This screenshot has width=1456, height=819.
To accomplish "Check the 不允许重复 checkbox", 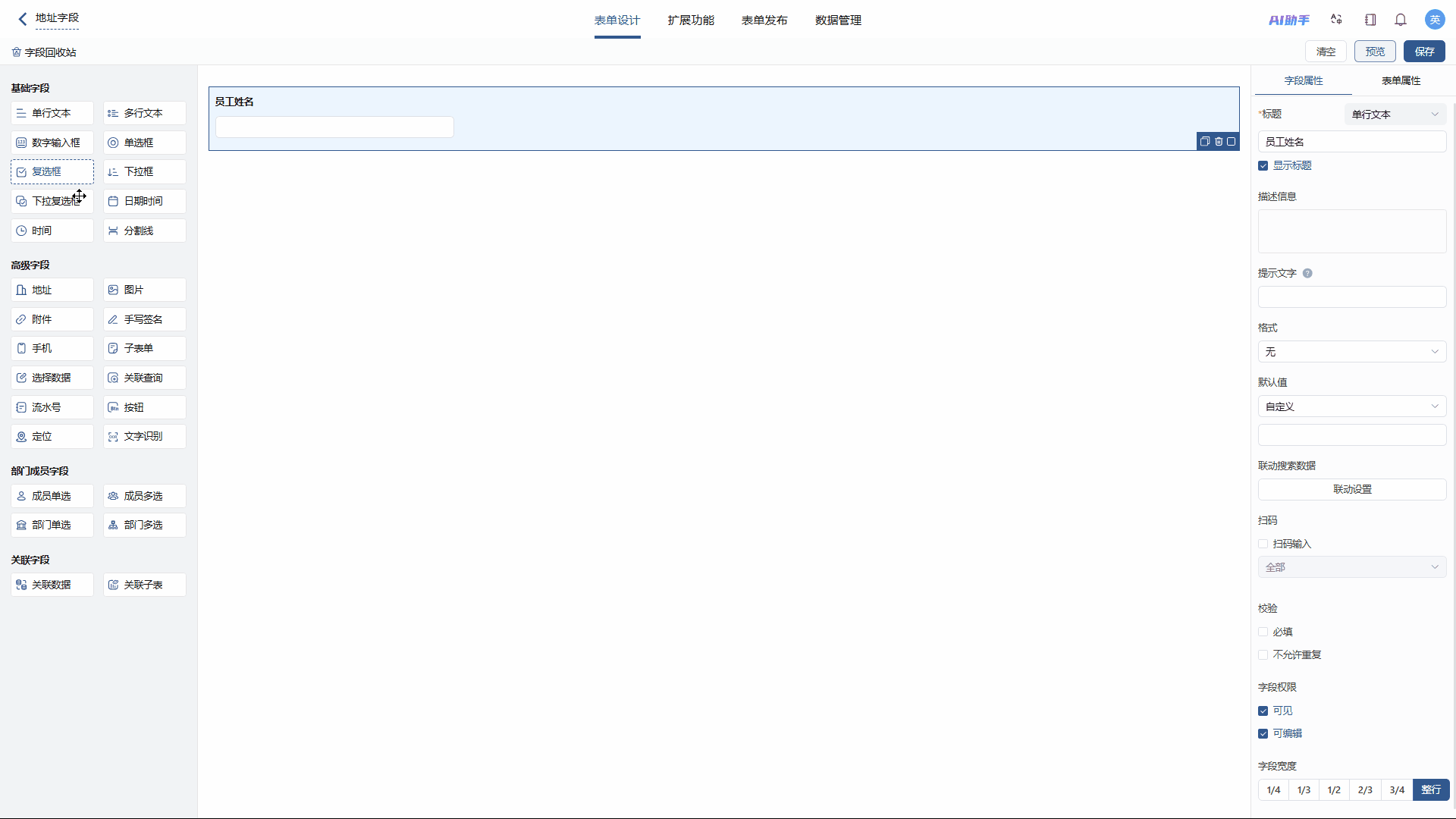I will (1263, 654).
